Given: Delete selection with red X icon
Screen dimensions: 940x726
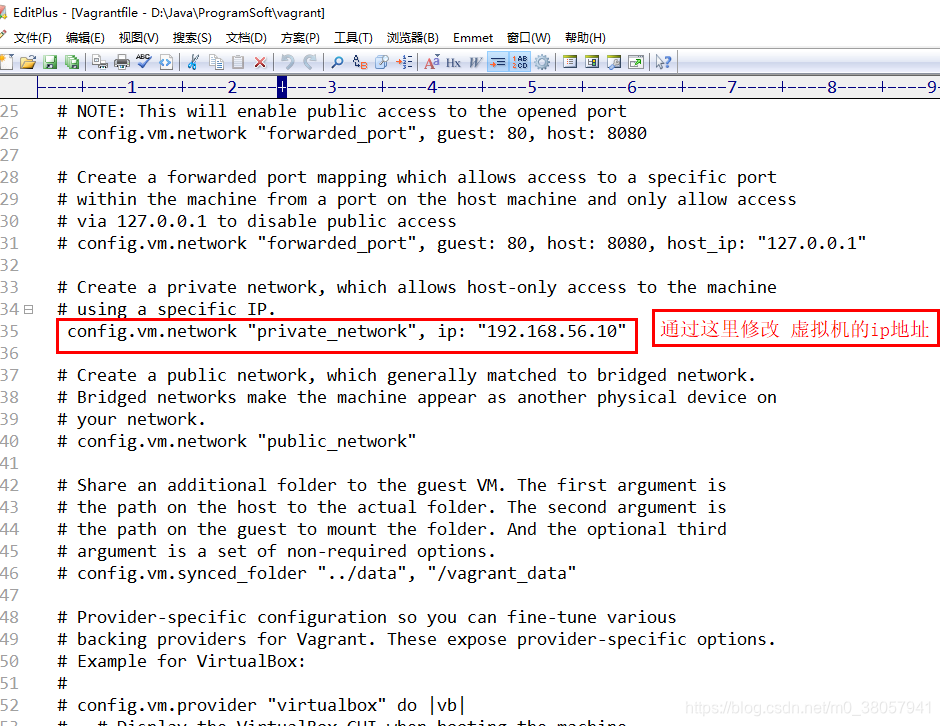Looking at the screenshot, I should coord(260,62).
